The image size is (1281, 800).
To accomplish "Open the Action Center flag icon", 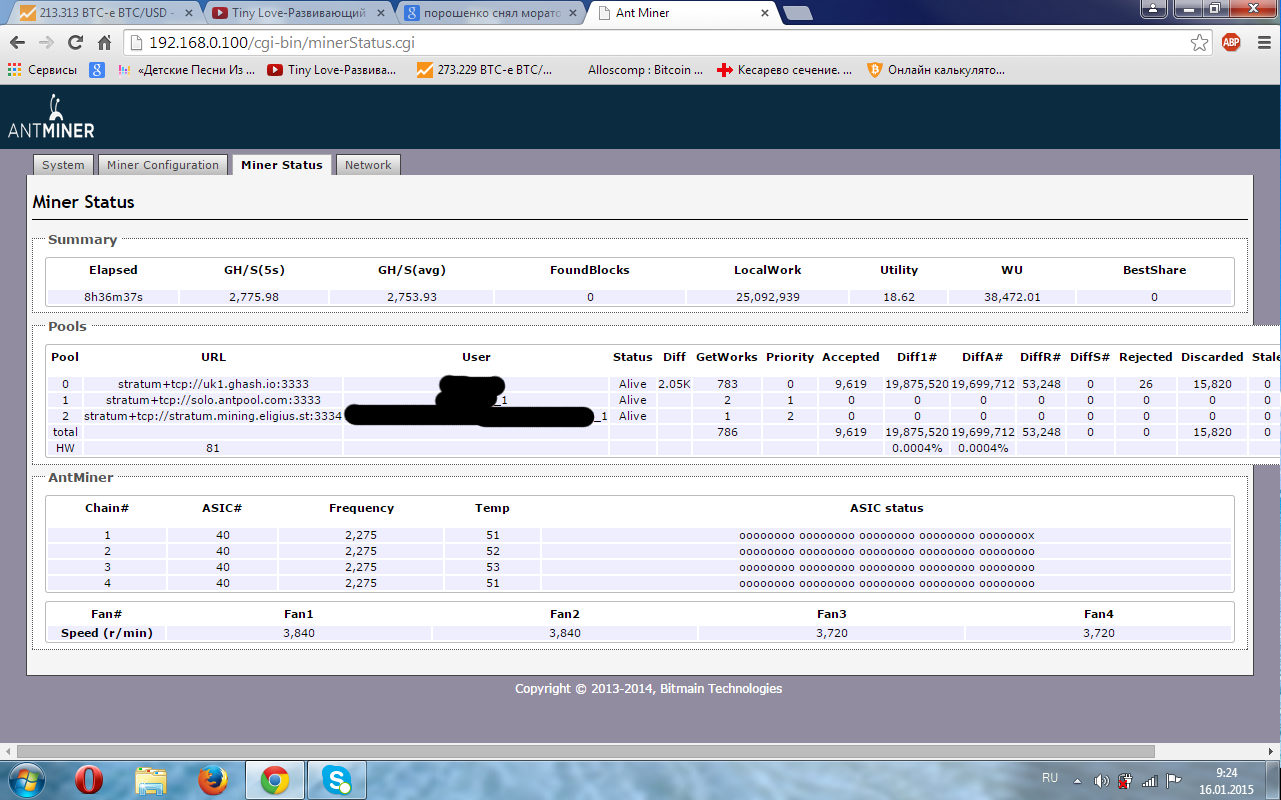I will pos(1173,780).
